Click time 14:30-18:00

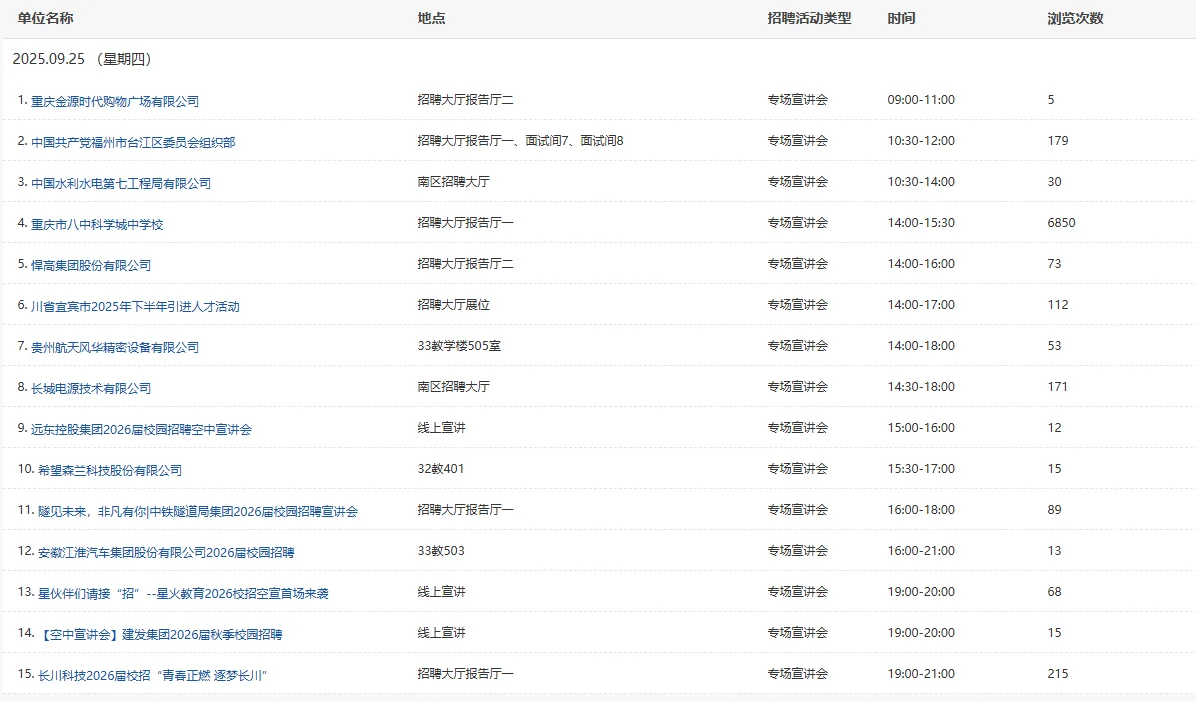(x=921, y=388)
